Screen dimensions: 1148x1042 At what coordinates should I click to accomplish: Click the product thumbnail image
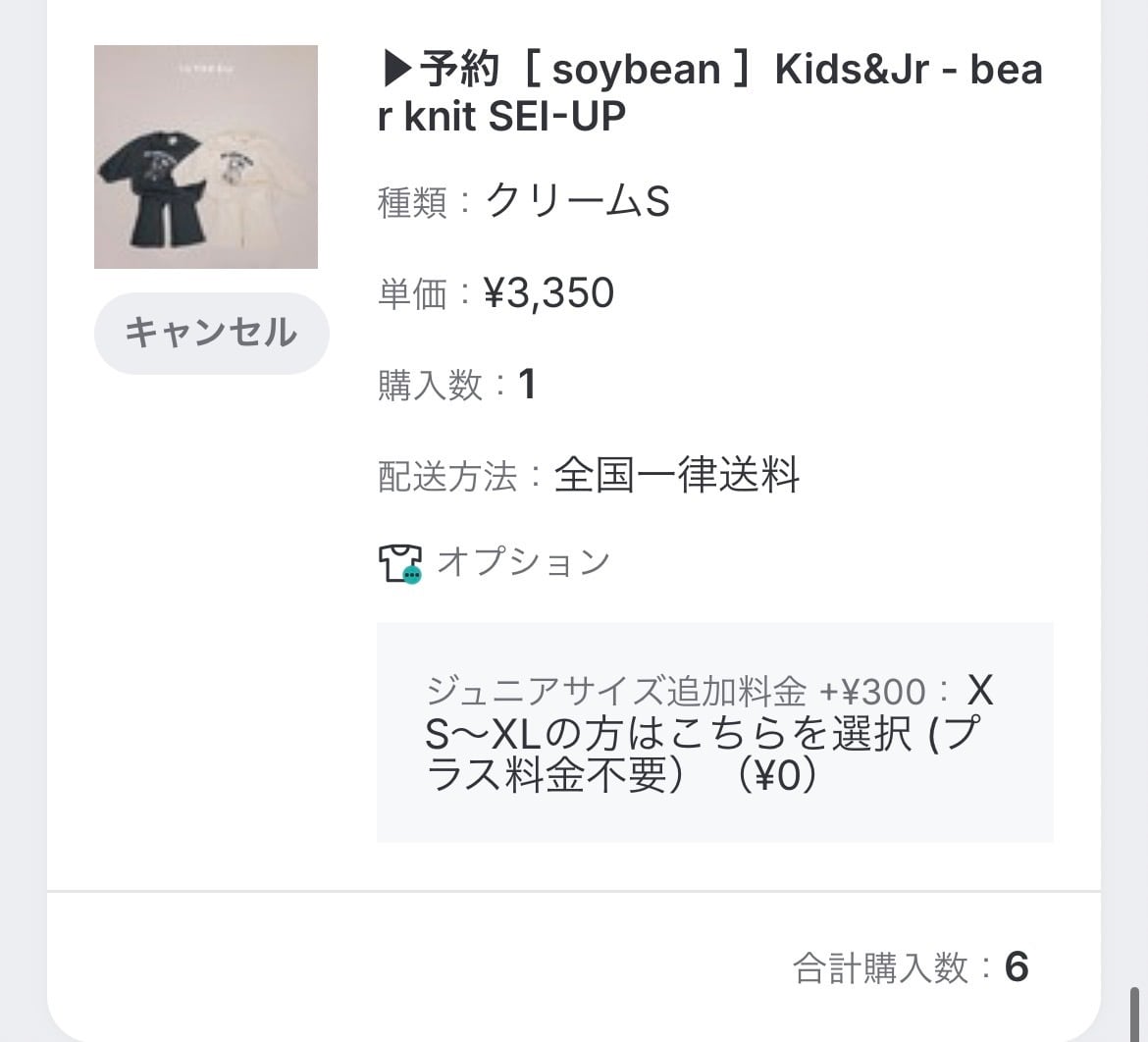coord(206,157)
